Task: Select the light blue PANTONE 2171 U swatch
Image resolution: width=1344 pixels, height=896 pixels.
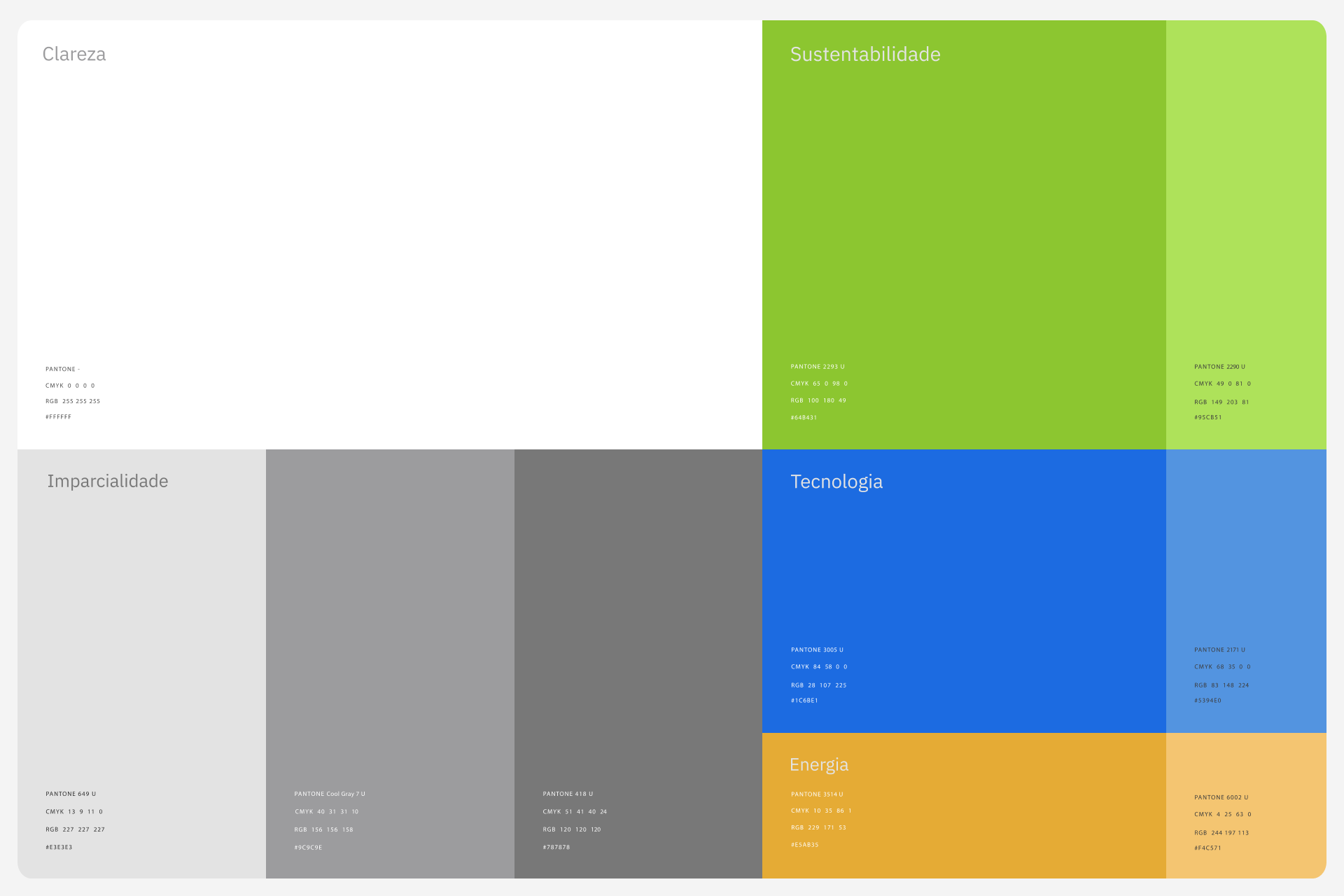Action: pyautogui.click(x=1246, y=560)
